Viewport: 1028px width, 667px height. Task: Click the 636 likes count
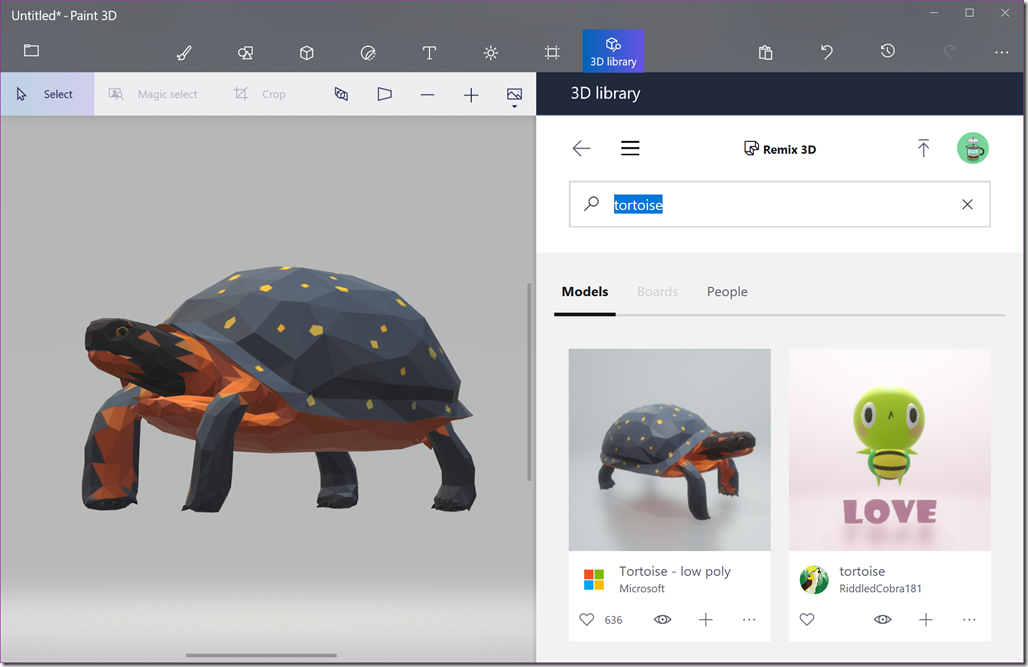point(614,620)
